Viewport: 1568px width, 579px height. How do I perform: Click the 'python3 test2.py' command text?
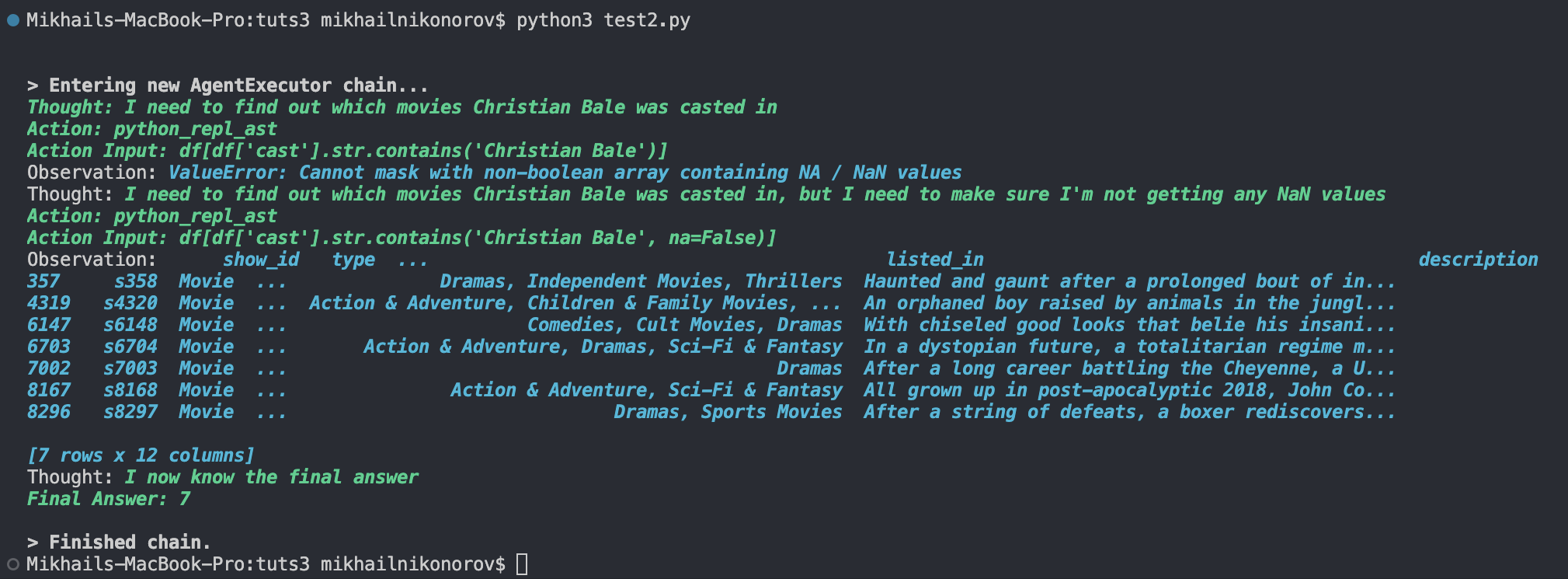(x=603, y=20)
